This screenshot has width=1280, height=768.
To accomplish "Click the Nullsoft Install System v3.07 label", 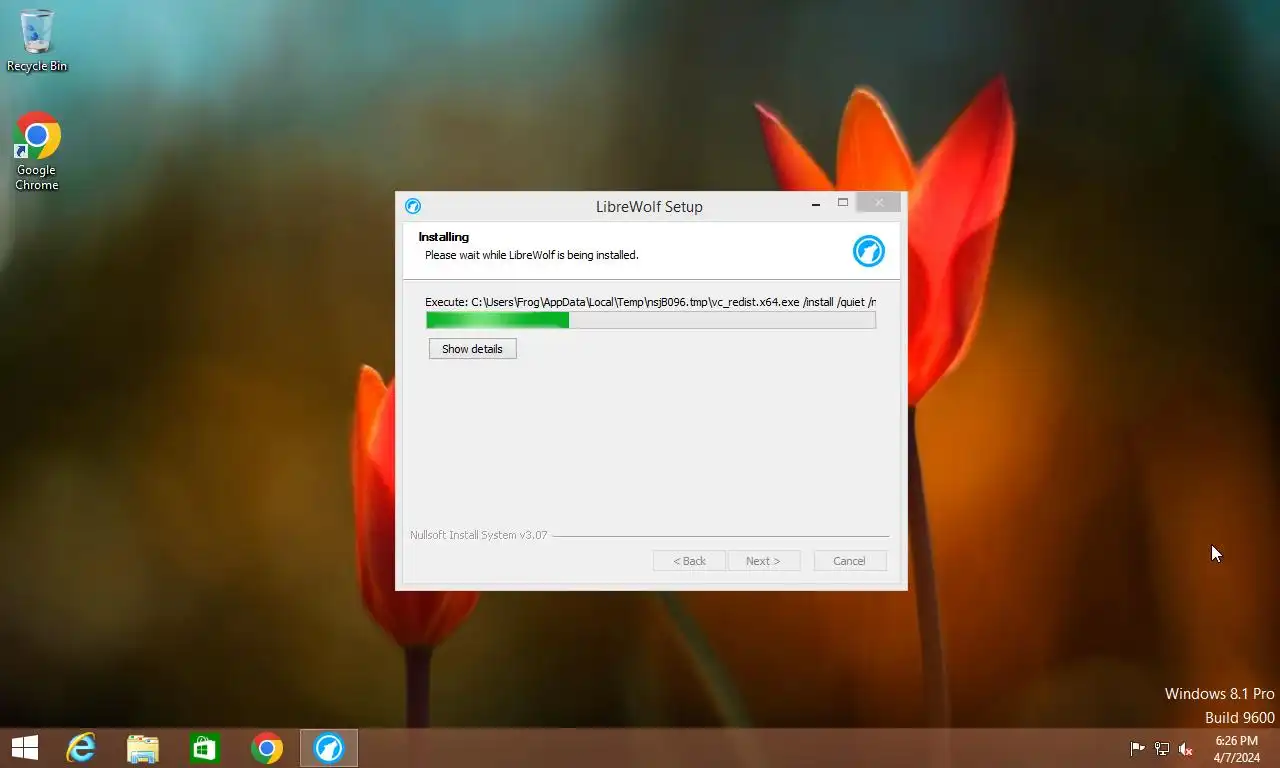I will coord(479,535).
